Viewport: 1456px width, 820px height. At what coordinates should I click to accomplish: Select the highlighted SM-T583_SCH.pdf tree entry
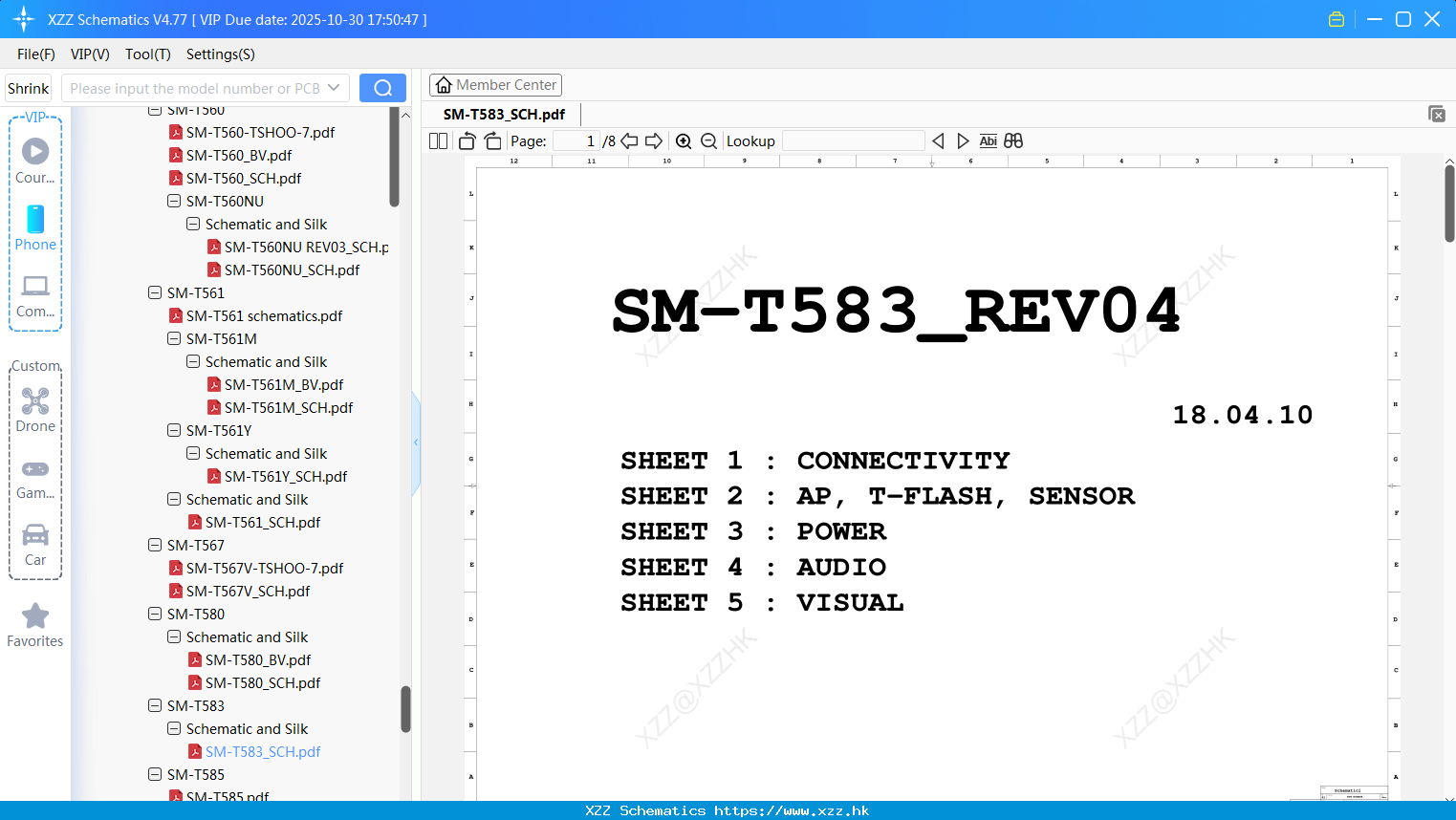(x=263, y=751)
